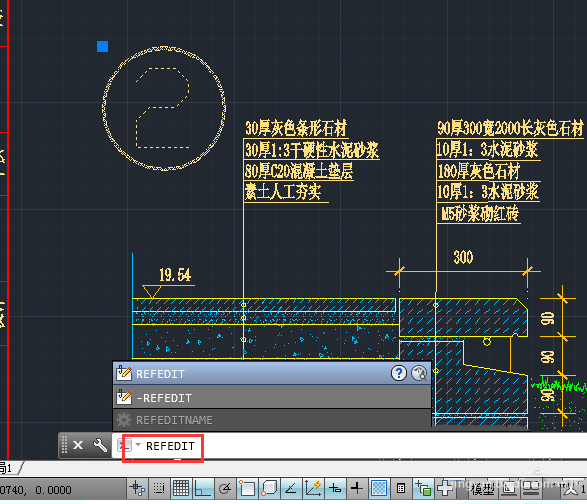Select the elevation triangle marker

click(x=152, y=292)
